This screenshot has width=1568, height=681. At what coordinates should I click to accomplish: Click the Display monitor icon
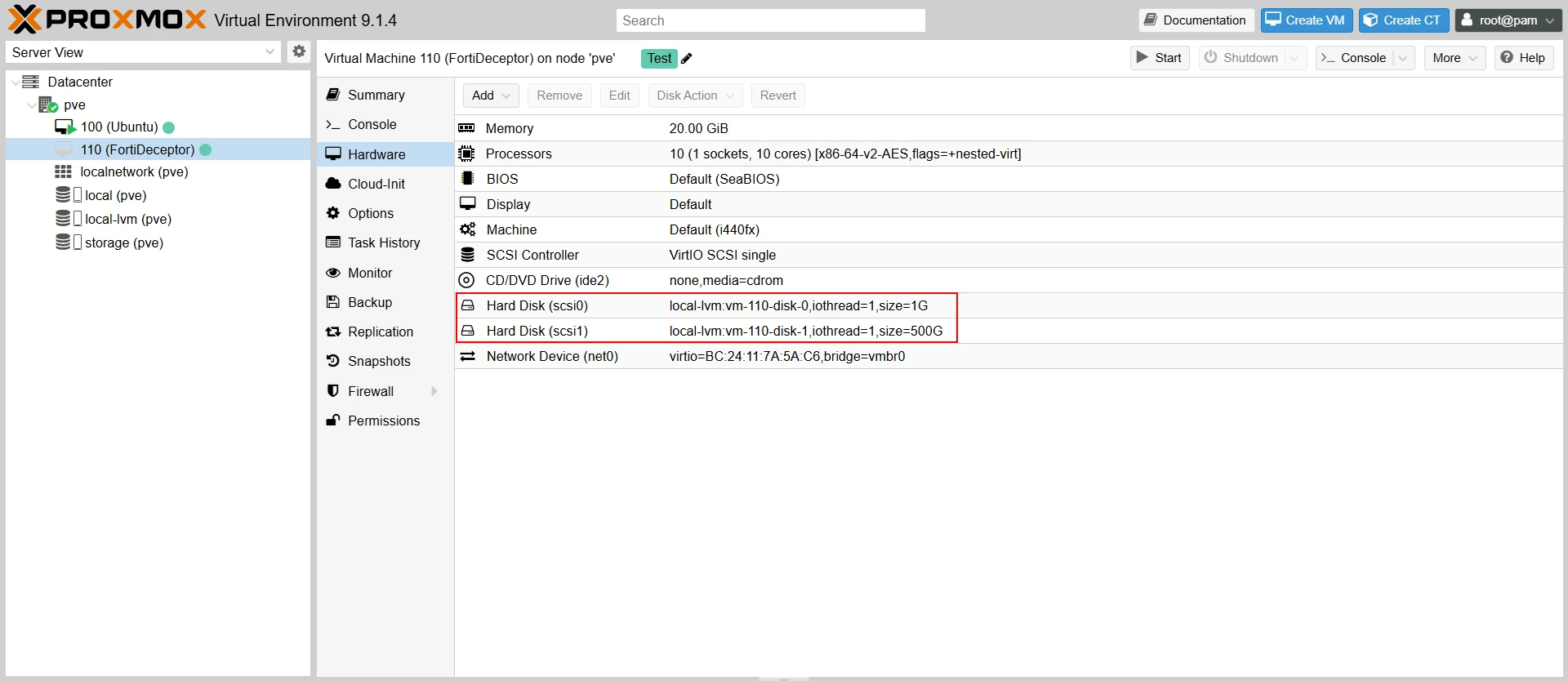coord(467,203)
